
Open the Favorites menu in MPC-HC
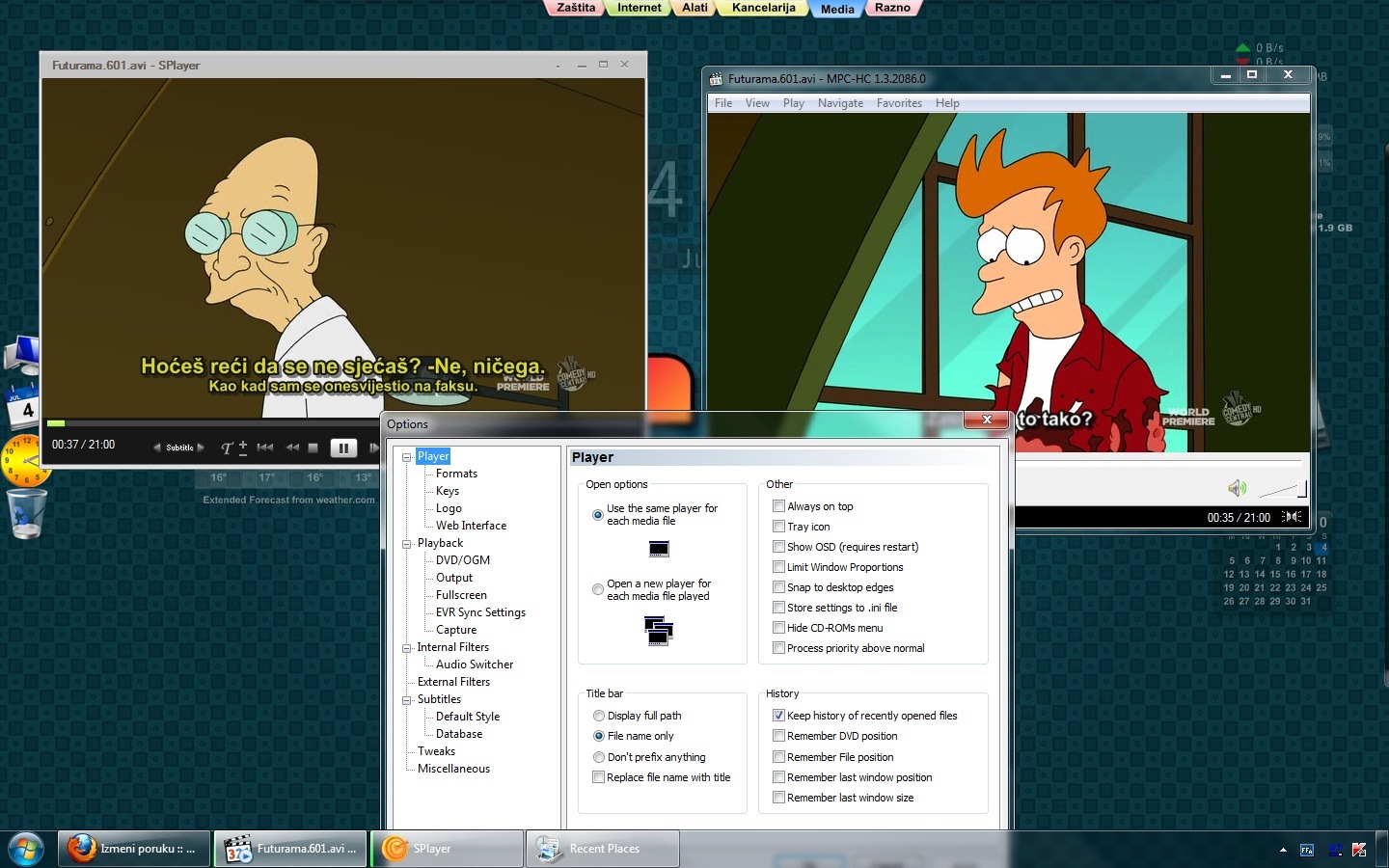[x=899, y=103]
